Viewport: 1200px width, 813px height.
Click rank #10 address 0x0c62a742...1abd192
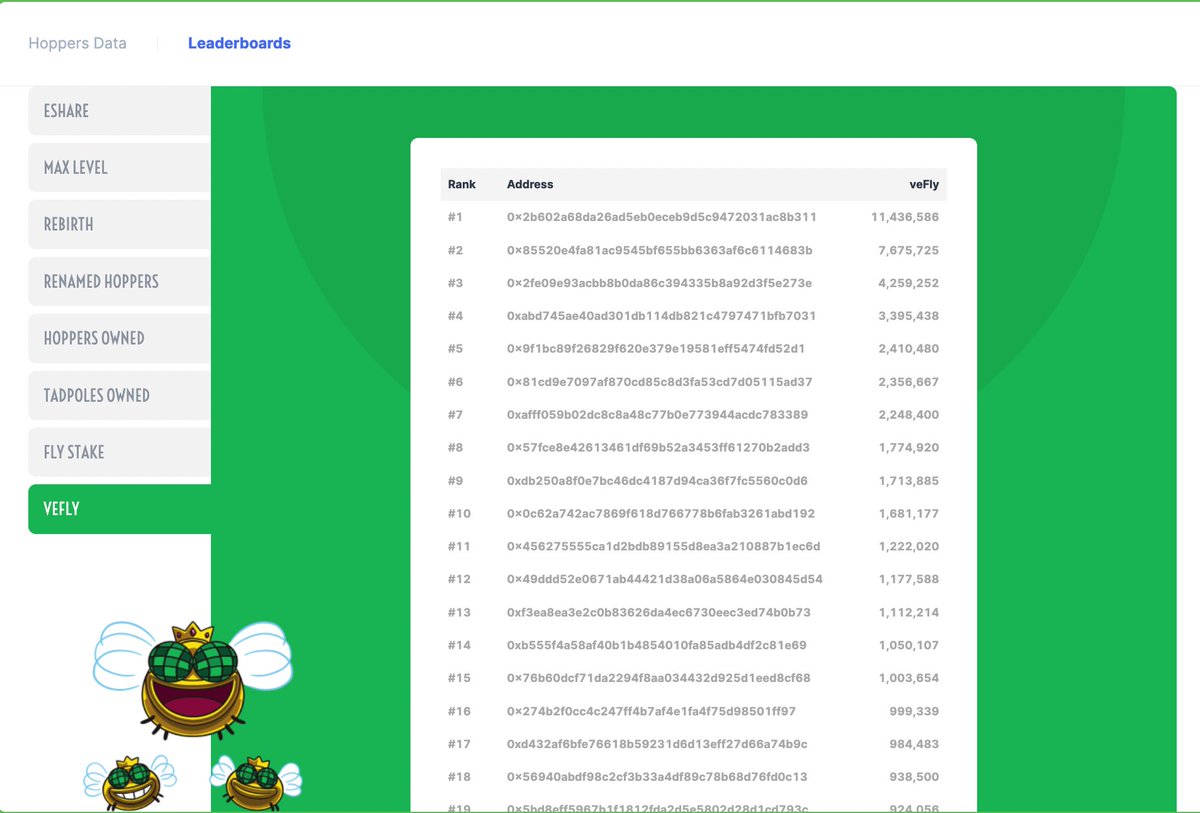coord(661,514)
